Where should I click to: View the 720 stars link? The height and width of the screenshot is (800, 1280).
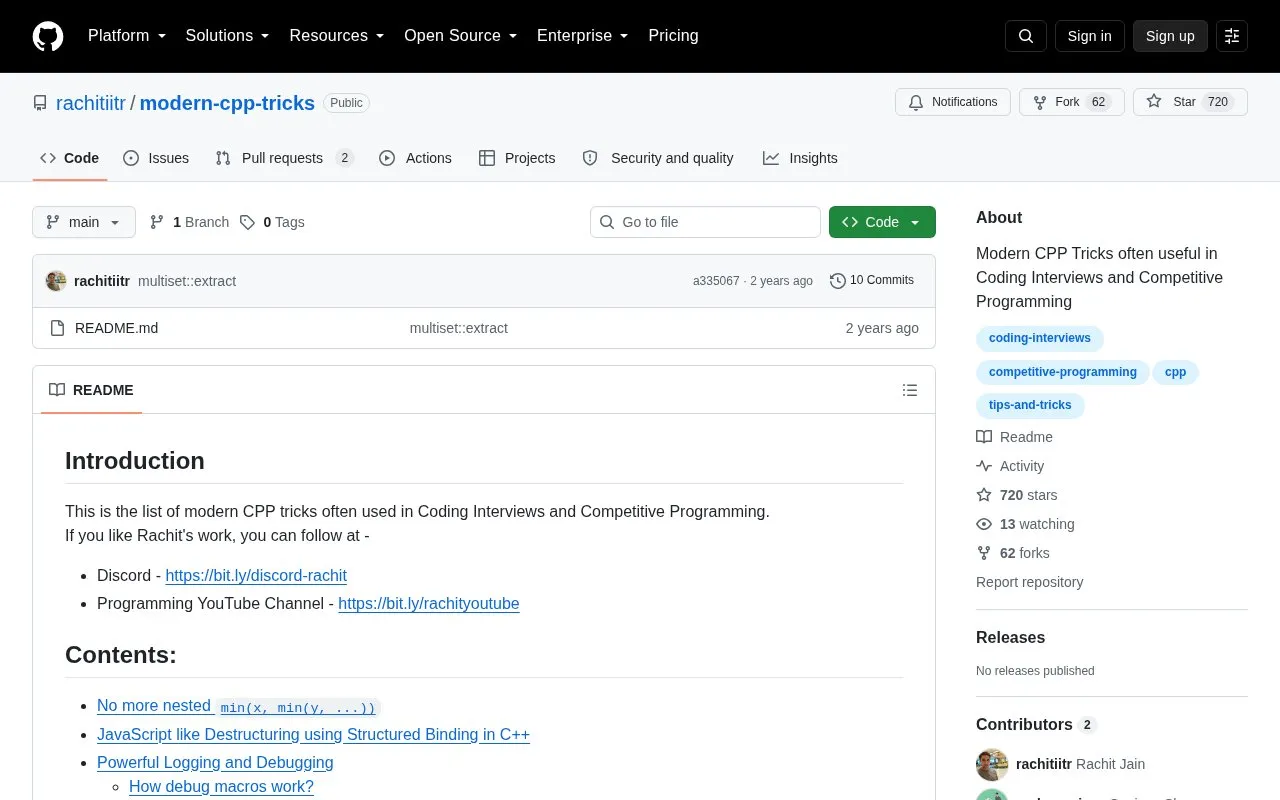1017,495
